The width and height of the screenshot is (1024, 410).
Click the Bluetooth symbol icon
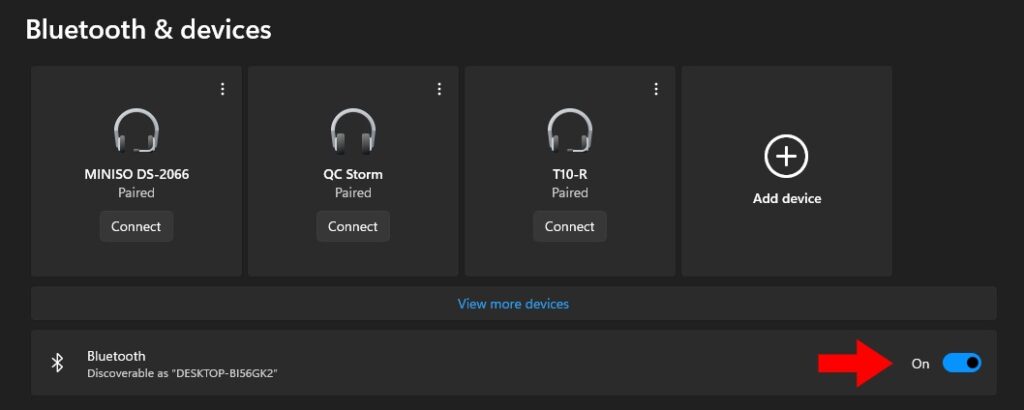click(x=57, y=363)
